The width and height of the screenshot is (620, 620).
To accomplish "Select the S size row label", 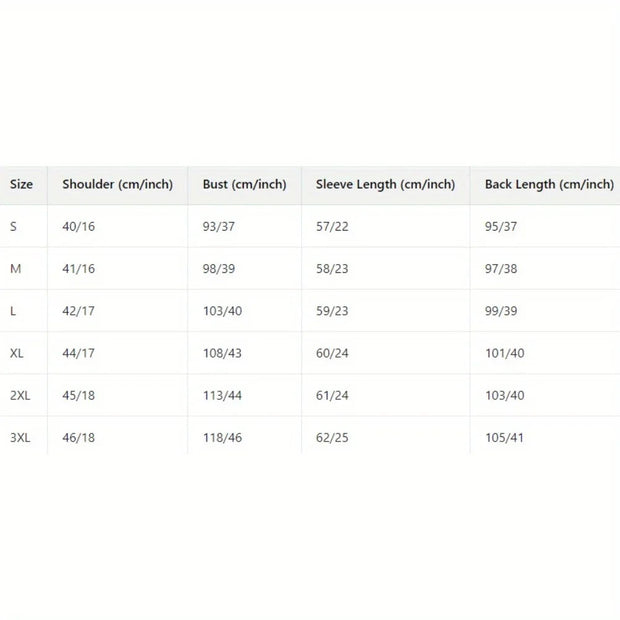I will (14, 227).
